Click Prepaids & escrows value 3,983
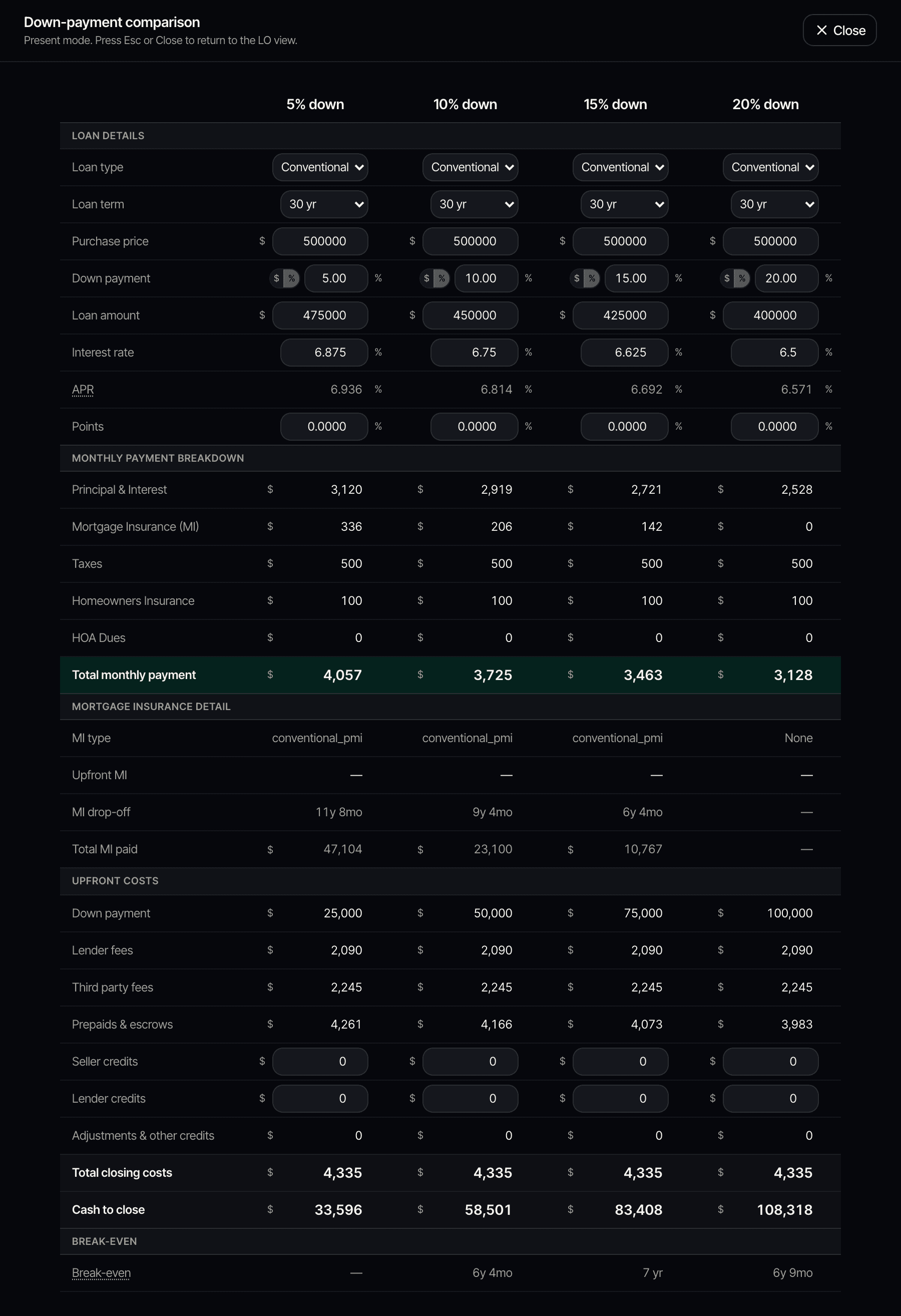 [x=797, y=1025]
